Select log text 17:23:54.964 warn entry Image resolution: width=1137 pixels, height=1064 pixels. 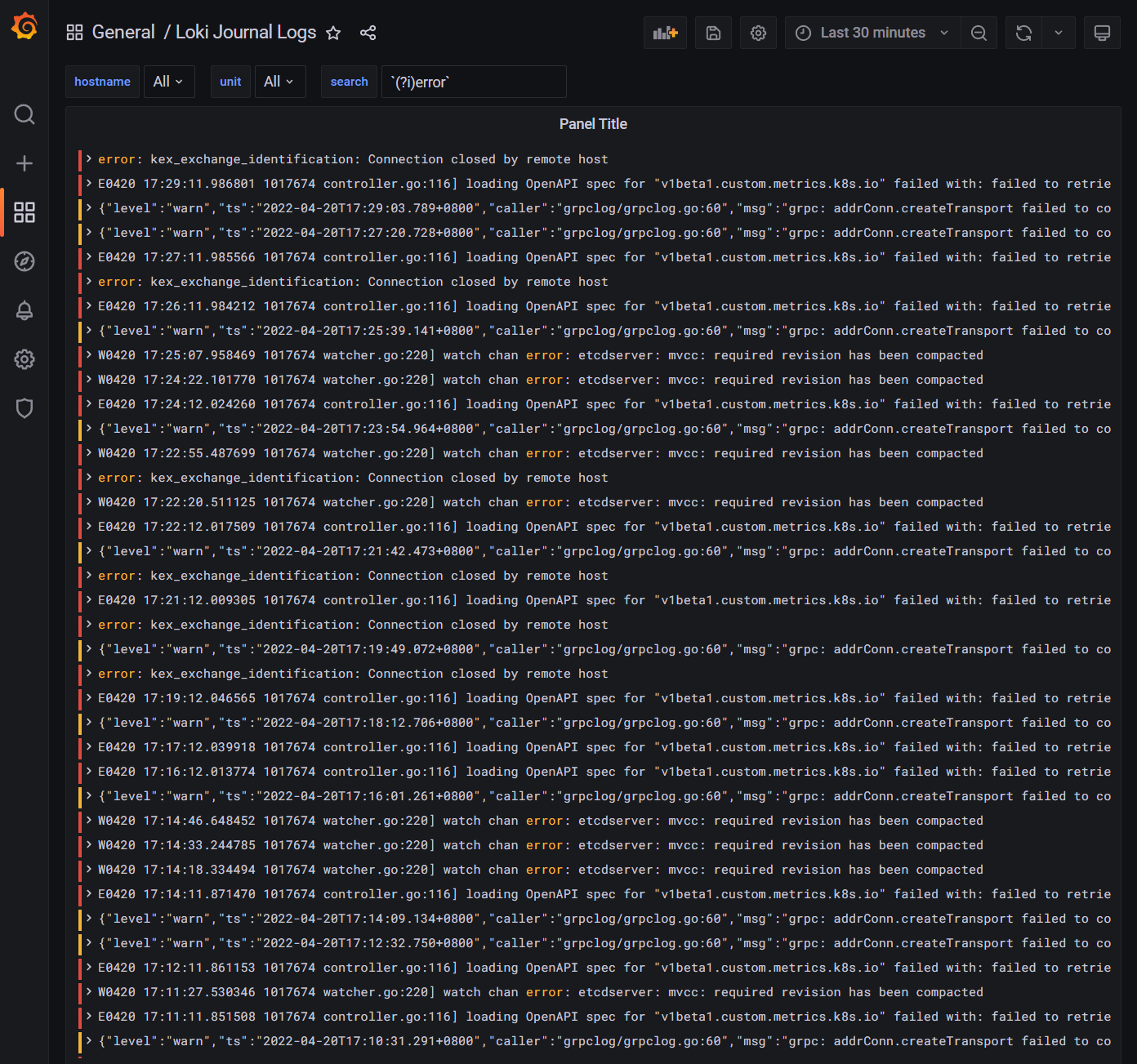click(604, 429)
